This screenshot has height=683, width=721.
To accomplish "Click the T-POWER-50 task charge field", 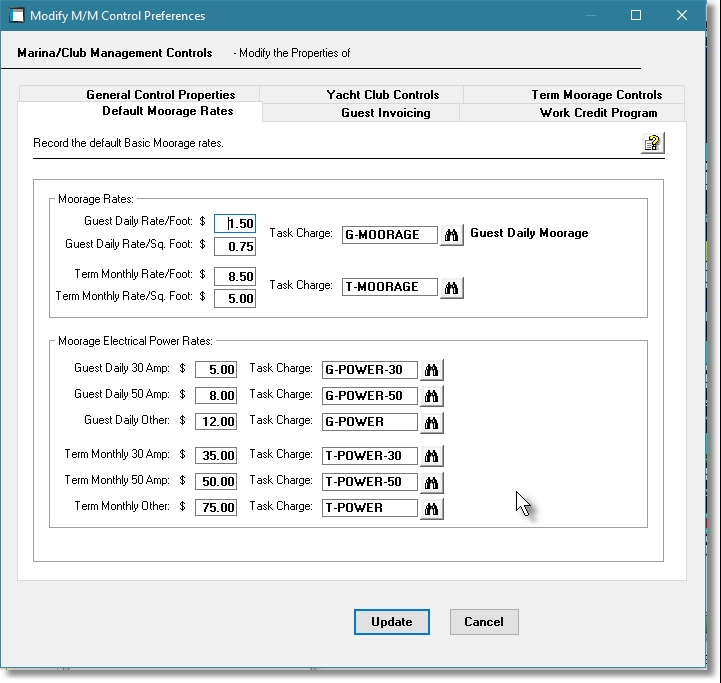I will 370,482.
